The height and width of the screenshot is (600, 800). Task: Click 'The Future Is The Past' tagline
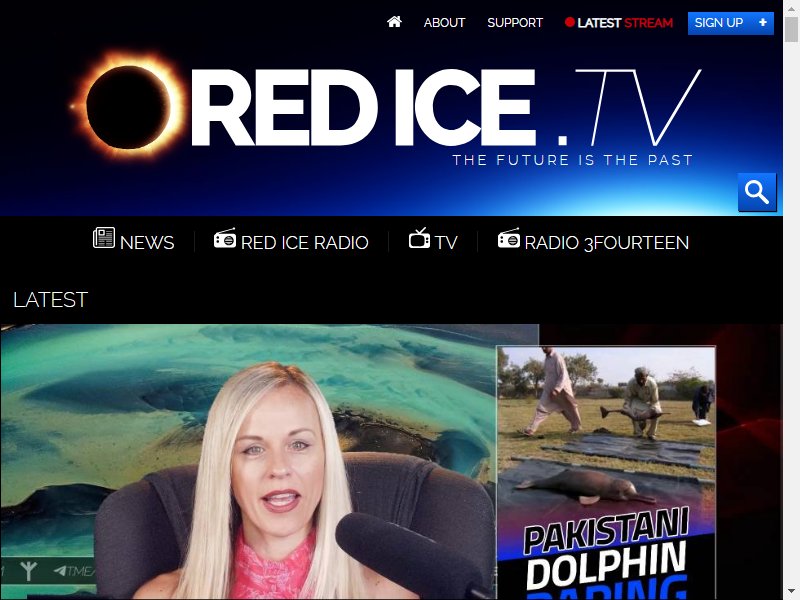[x=572, y=160]
